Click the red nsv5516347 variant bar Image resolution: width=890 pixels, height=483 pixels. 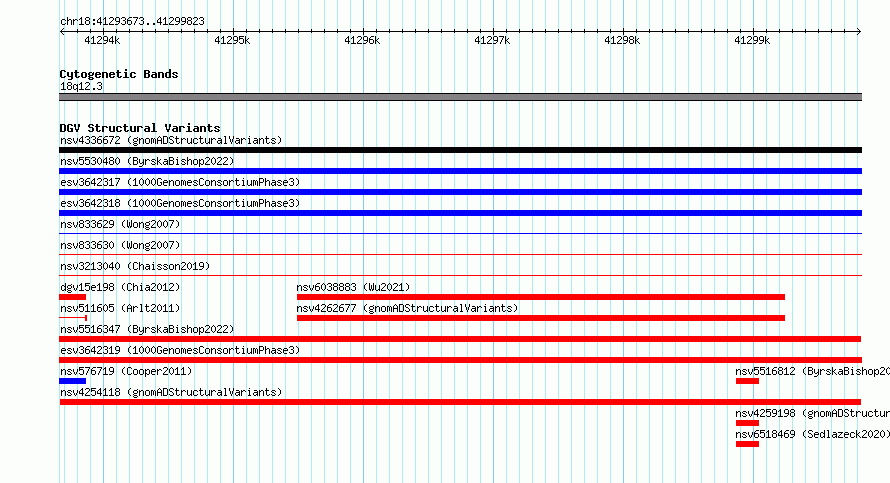(460, 339)
